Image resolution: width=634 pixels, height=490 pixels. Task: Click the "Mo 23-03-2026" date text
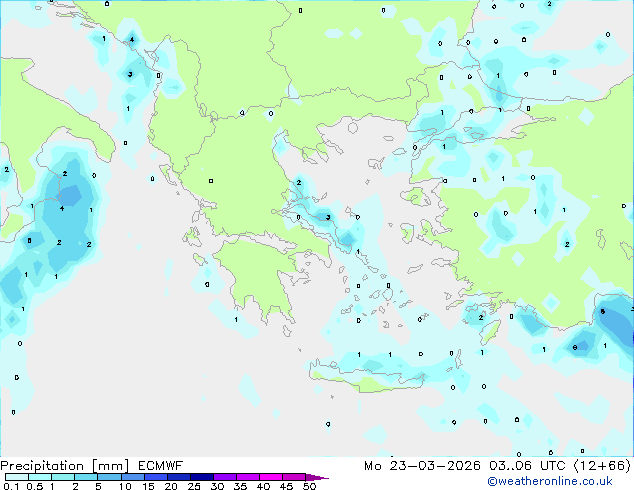(422, 466)
